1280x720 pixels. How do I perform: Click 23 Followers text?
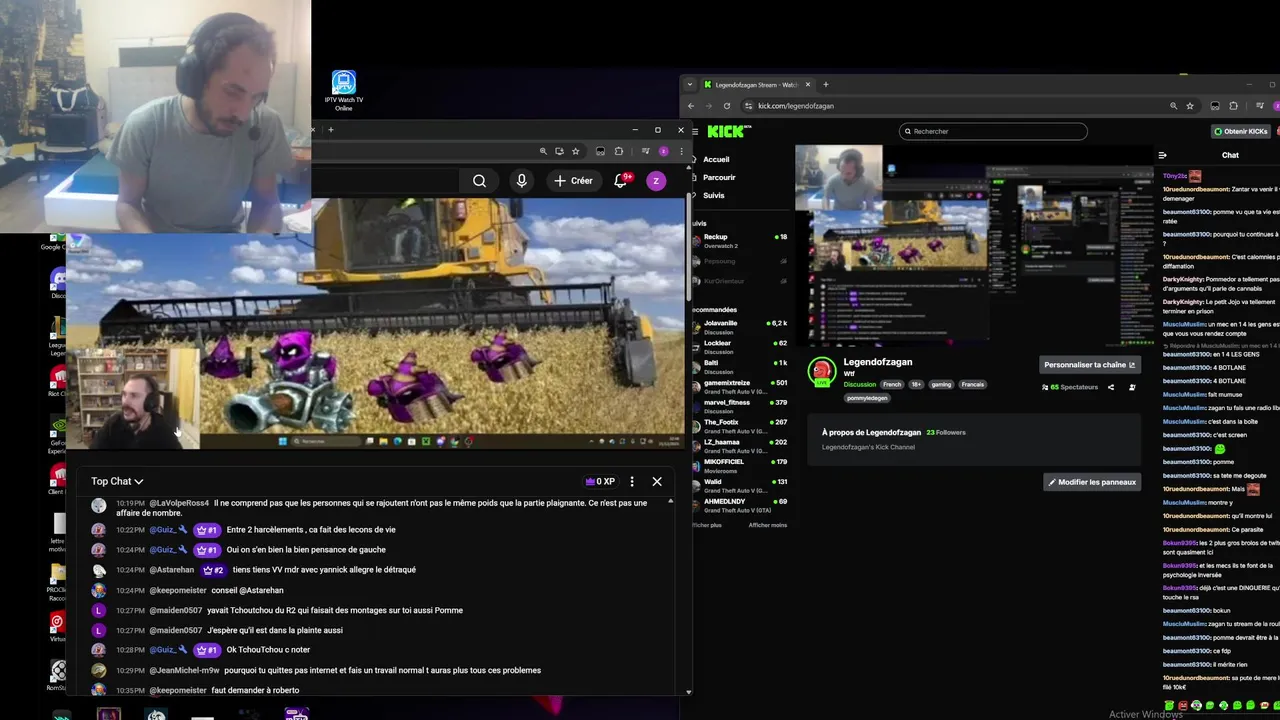(946, 432)
